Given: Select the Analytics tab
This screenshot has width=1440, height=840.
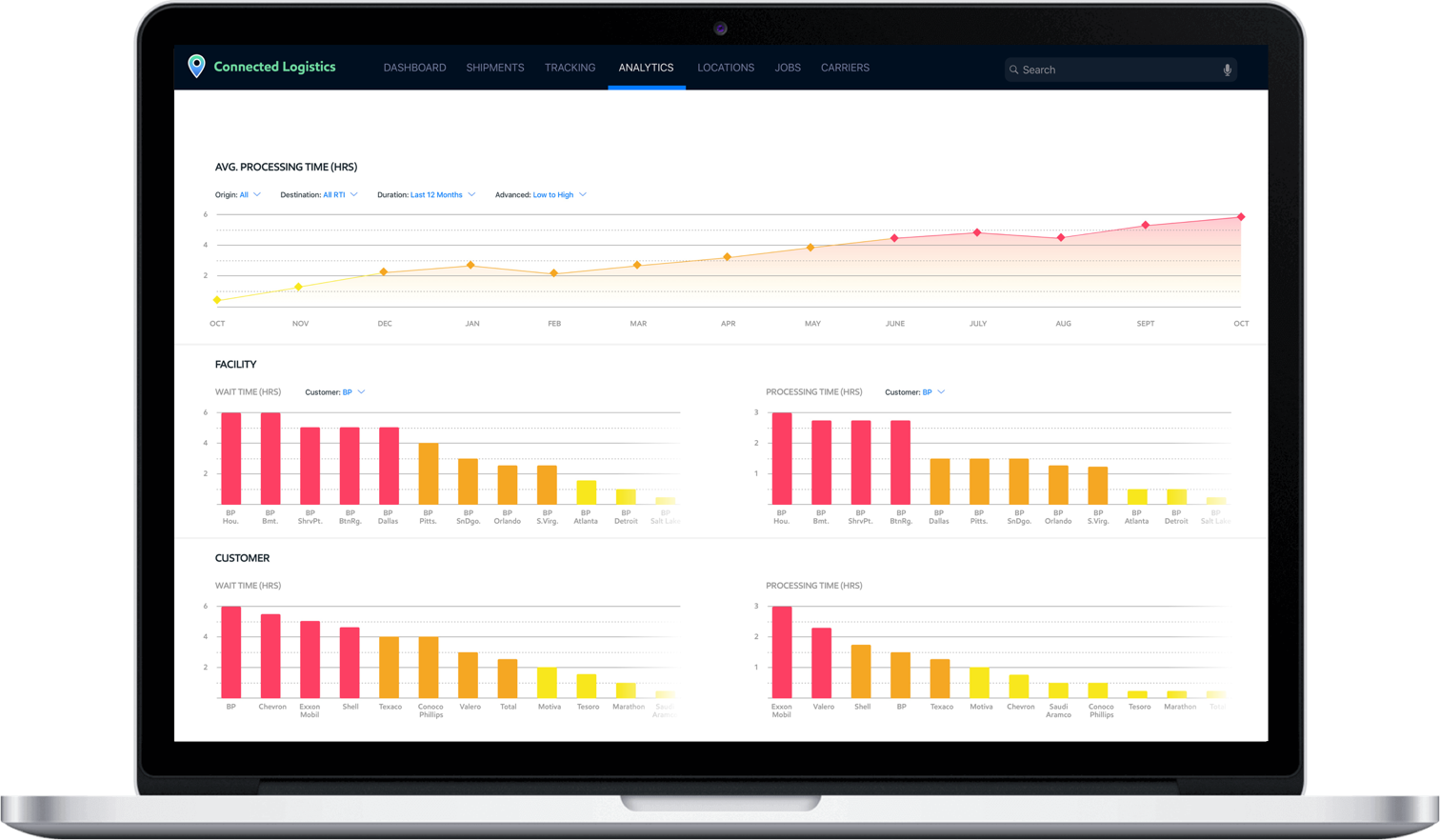Looking at the screenshot, I should 646,68.
